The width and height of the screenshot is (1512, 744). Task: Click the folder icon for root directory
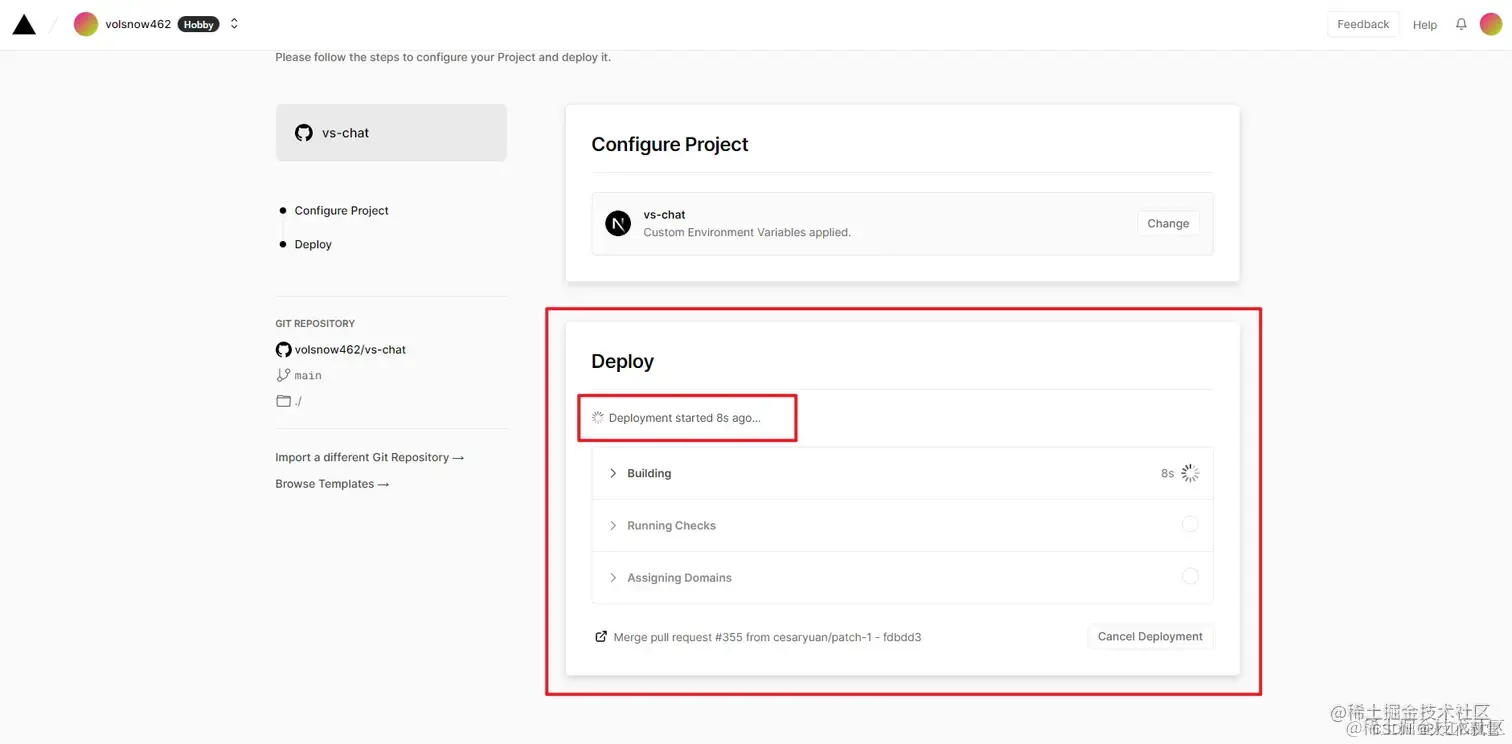coord(283,401)
